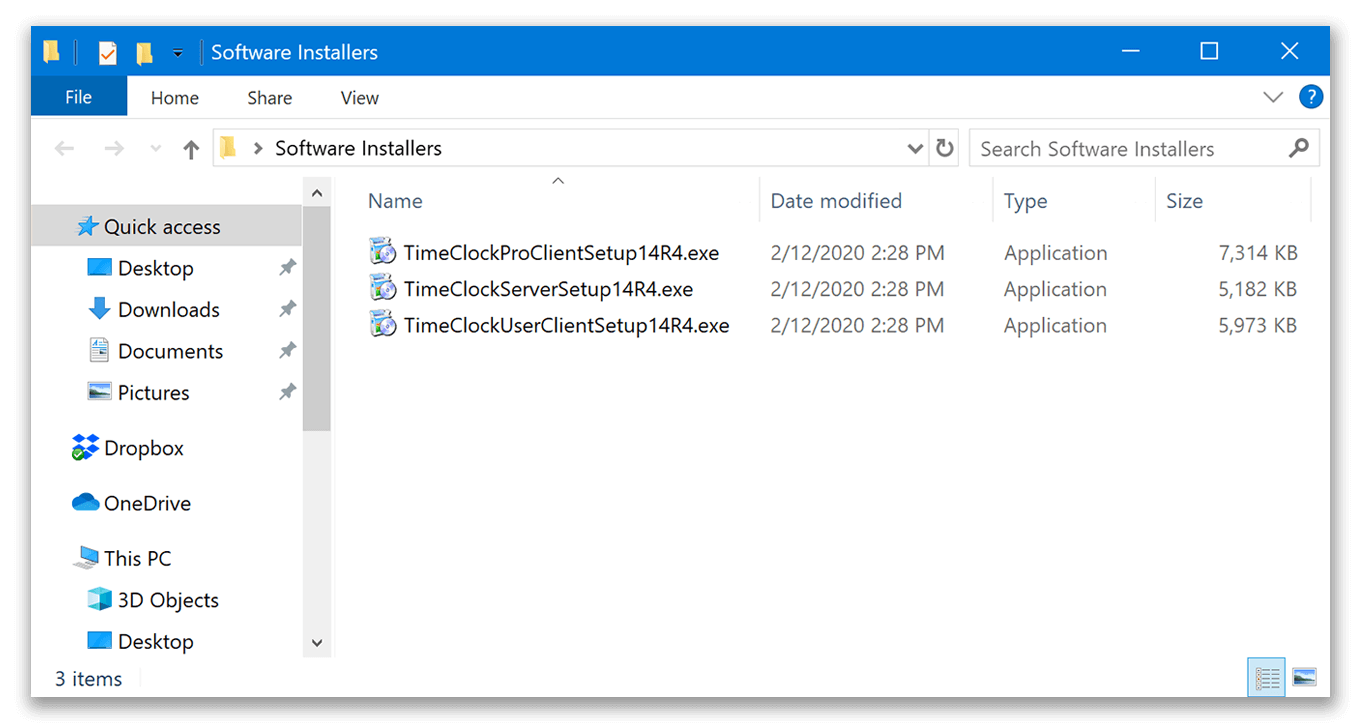This screenshot has height=728, width=1364.
Task: Switch to the Home ribbon tab
Action: [x=175, y=98]
